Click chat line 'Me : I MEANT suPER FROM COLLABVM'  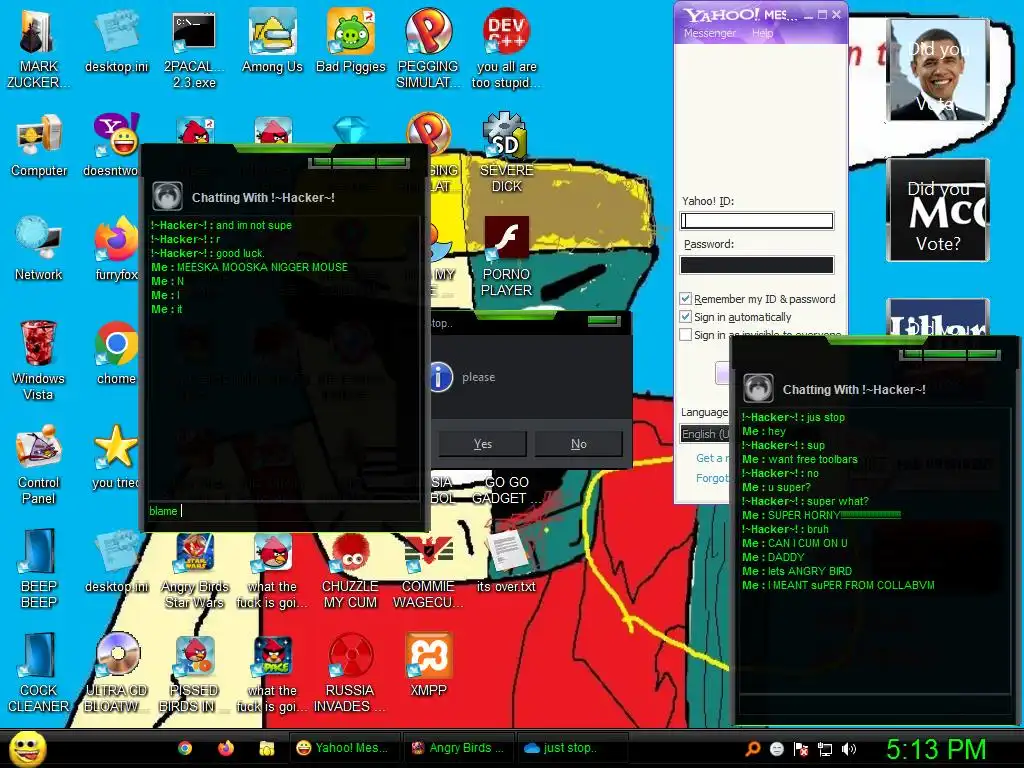838,585
